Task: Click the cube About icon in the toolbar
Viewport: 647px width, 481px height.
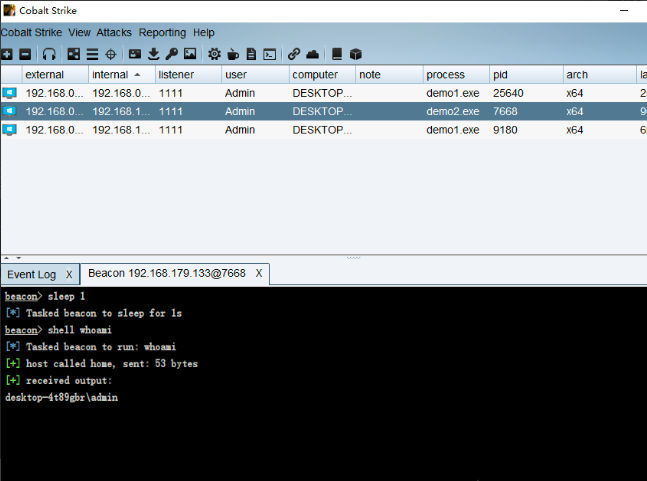Action: click(x=356, y=54)
